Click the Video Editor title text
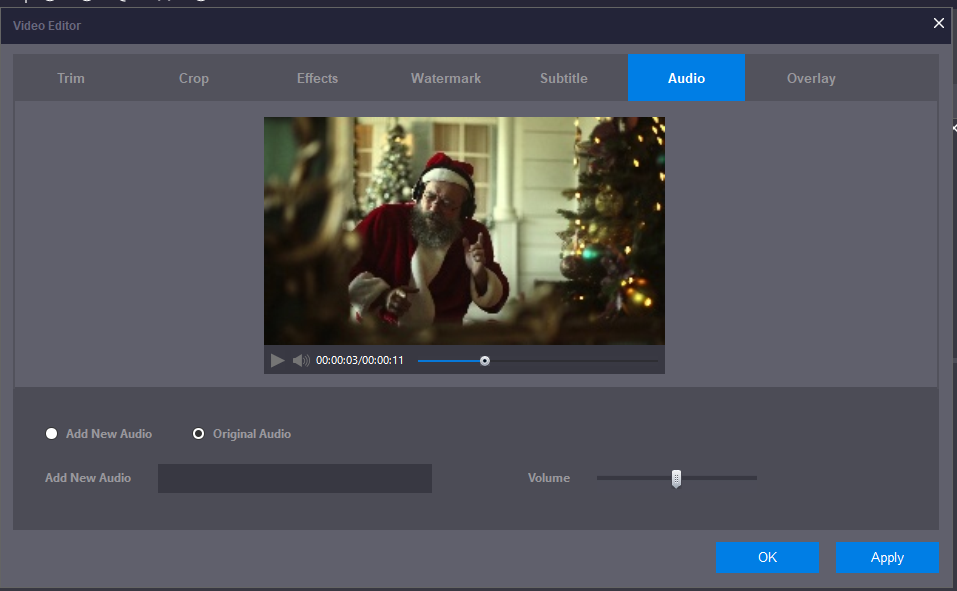957x591 pixels. point(47,26)
